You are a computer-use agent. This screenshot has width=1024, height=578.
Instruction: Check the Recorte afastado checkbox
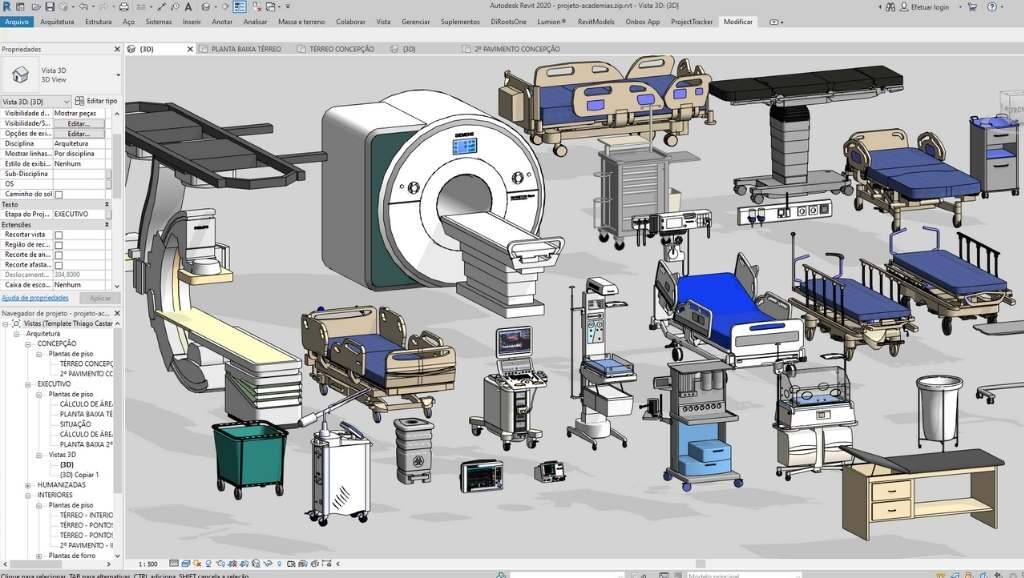tap(59, 265)
